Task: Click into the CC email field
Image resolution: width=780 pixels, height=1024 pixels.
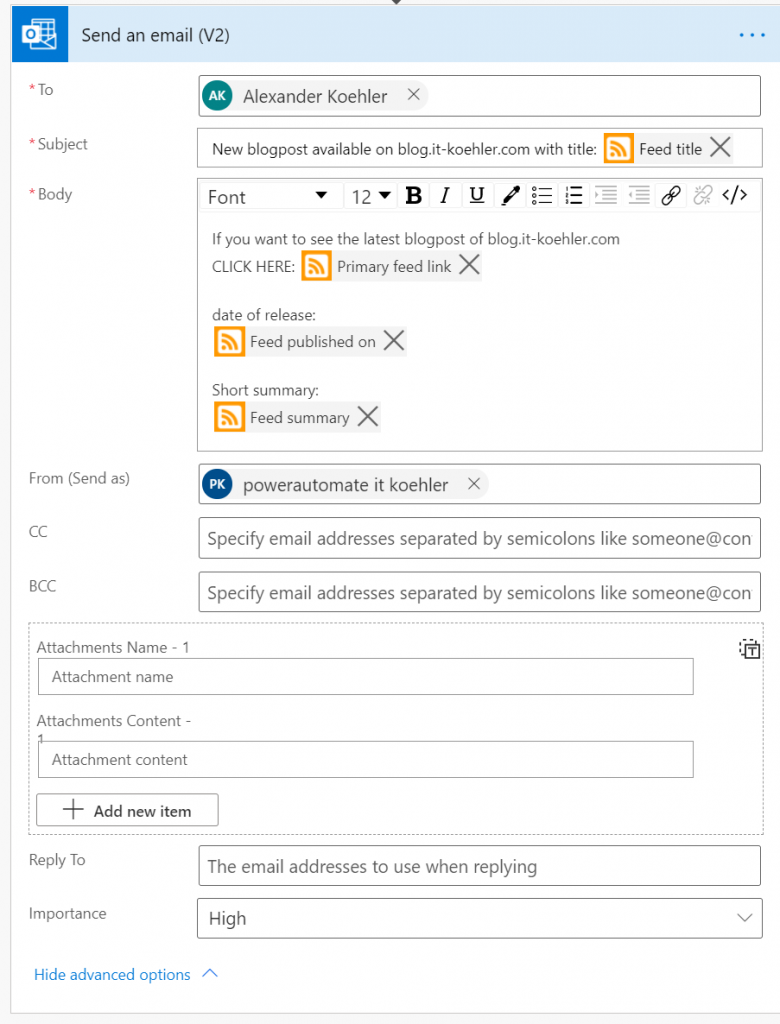Action: (479, 538)
